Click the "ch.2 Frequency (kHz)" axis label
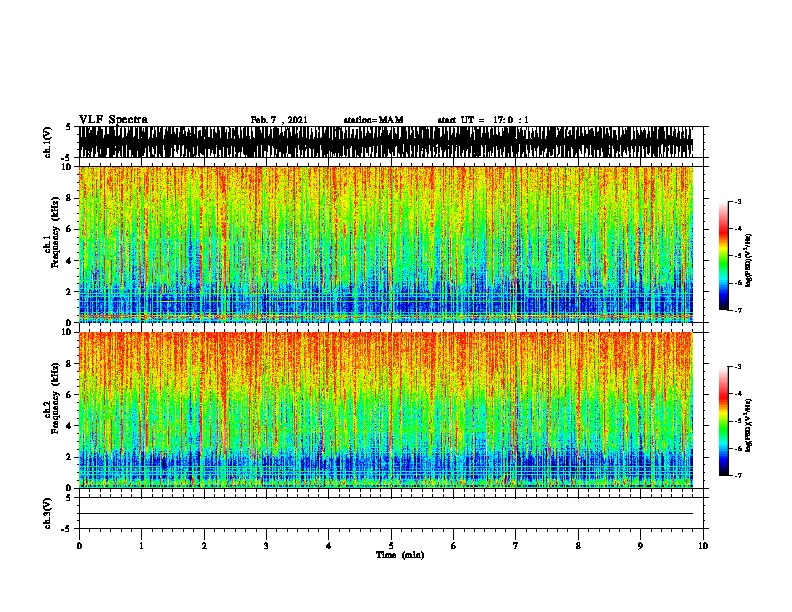This screenshot has width=792, height=612. coord(52,398)
